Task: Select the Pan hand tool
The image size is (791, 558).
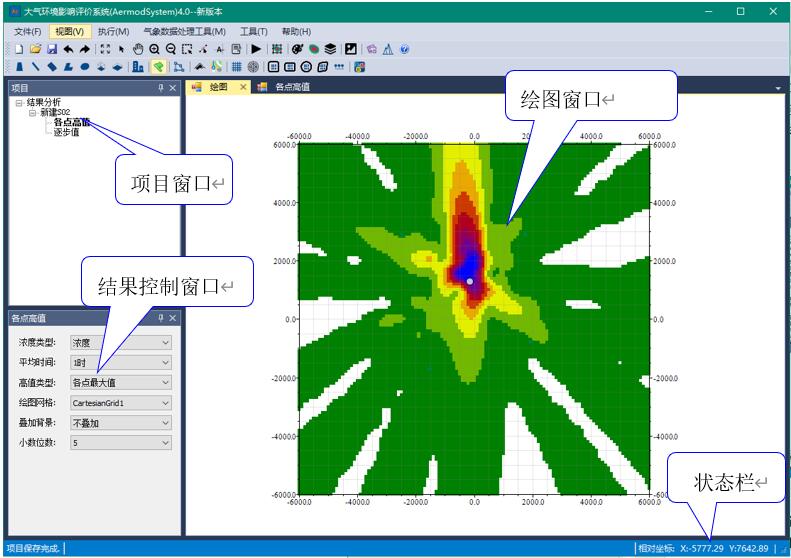Action: coord(138,48)
